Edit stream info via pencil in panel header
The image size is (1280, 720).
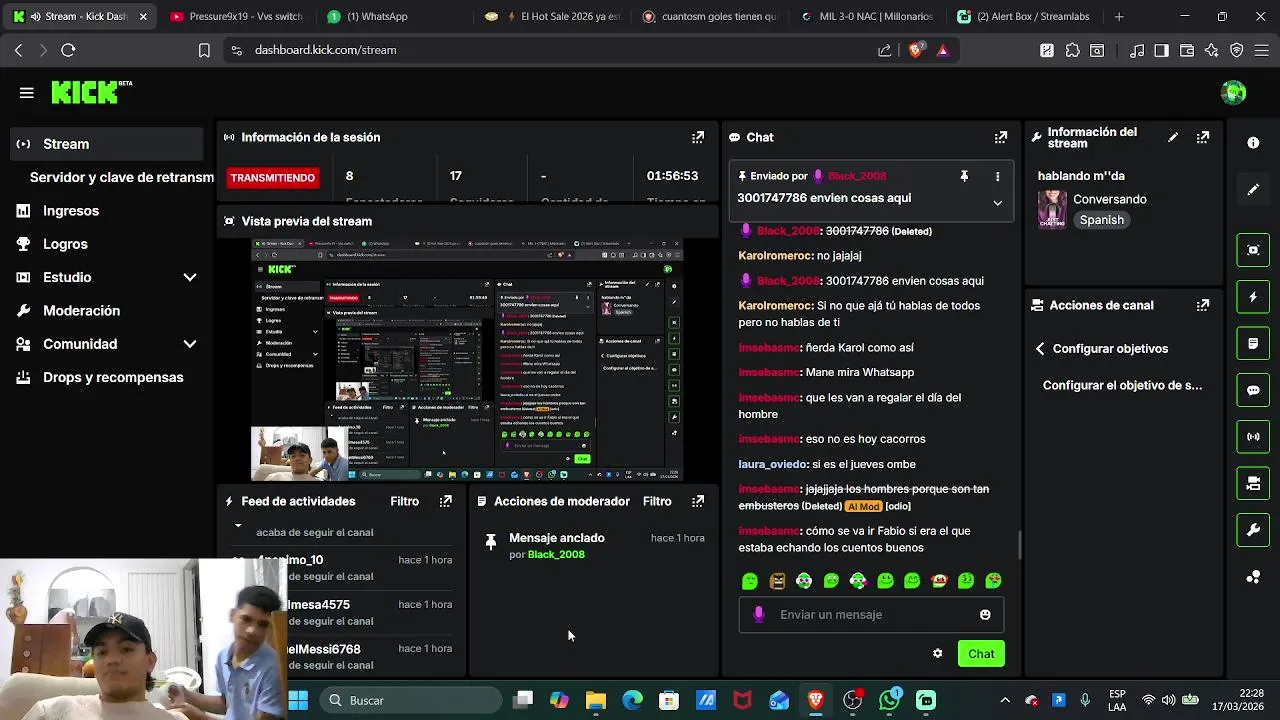[x=1173, y=137]
